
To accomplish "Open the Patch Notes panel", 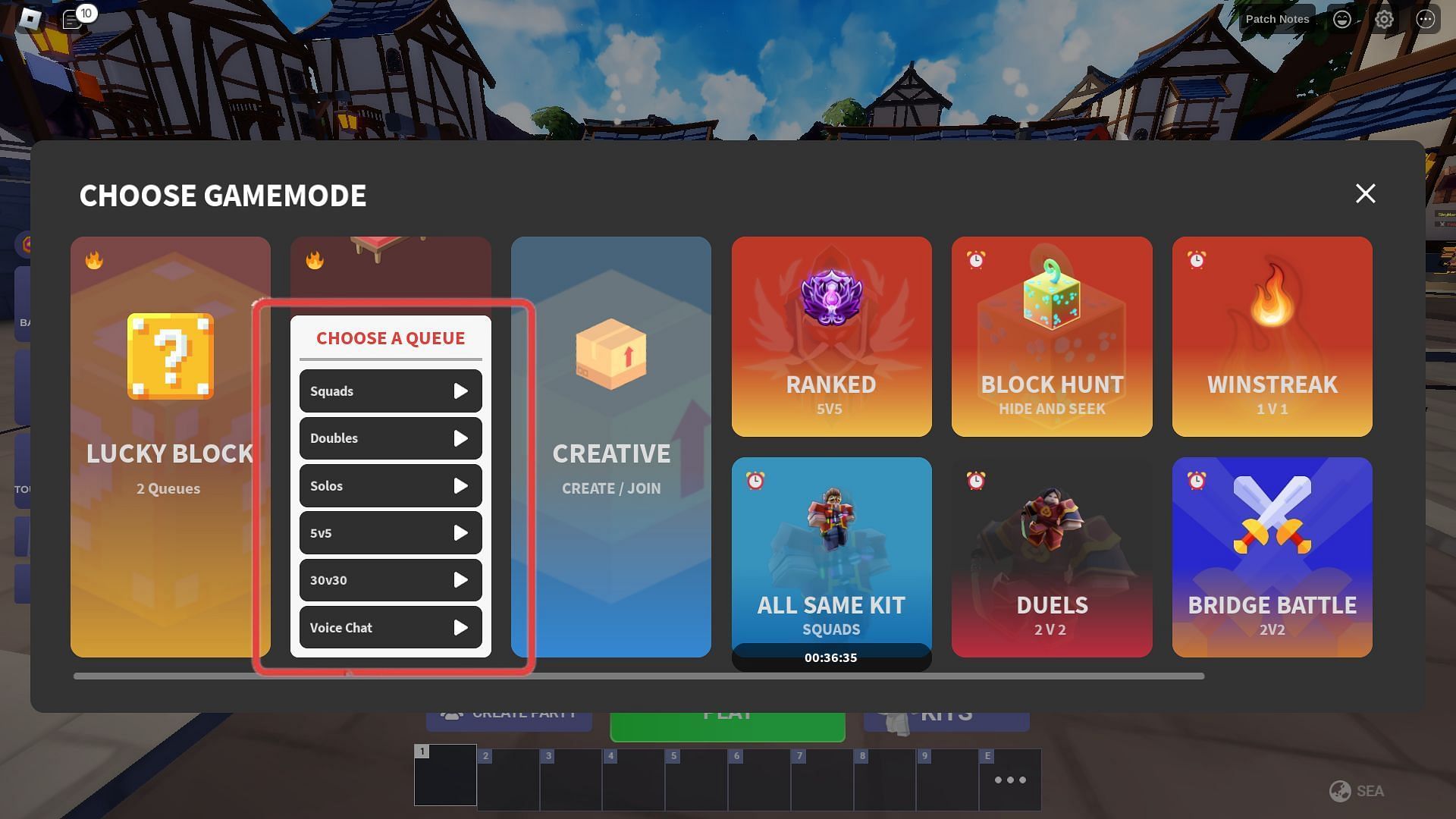I will pos(1277,18).
